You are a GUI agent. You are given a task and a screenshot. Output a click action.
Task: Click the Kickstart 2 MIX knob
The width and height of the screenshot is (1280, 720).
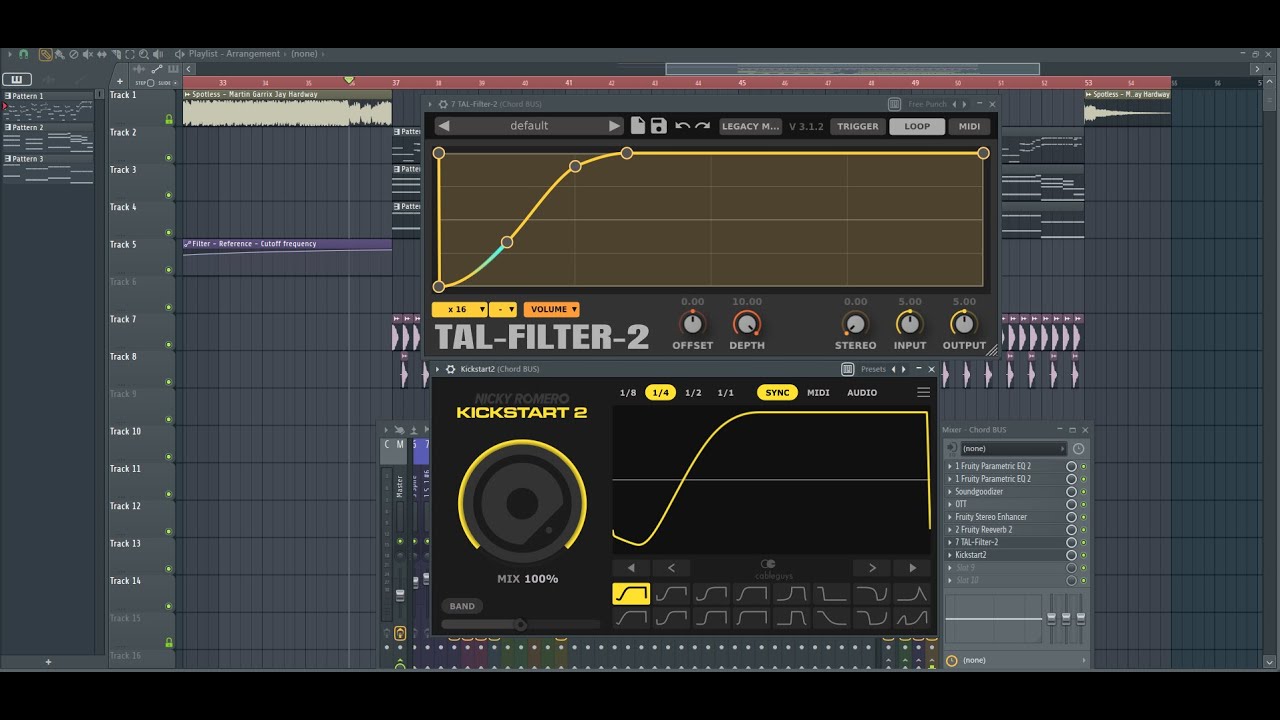coord(521,501)
